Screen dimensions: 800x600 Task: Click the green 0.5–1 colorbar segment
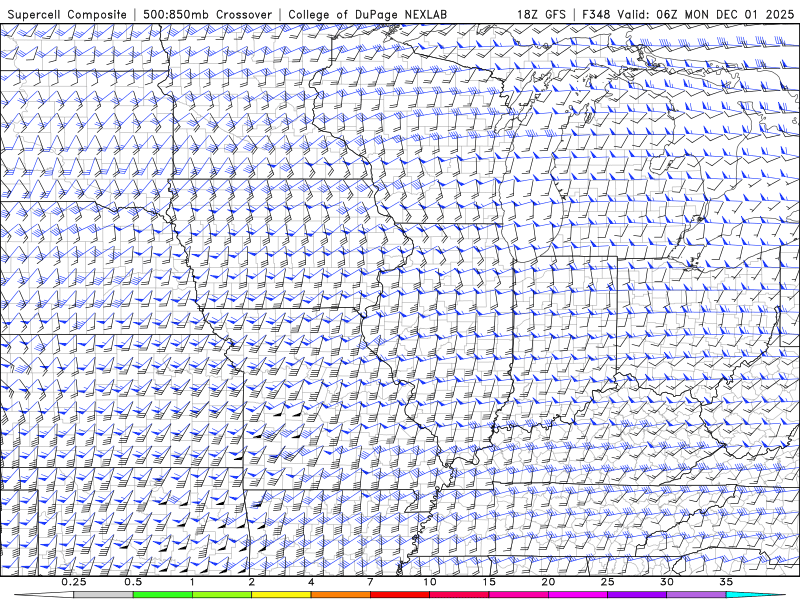click(x=163, y=595)
